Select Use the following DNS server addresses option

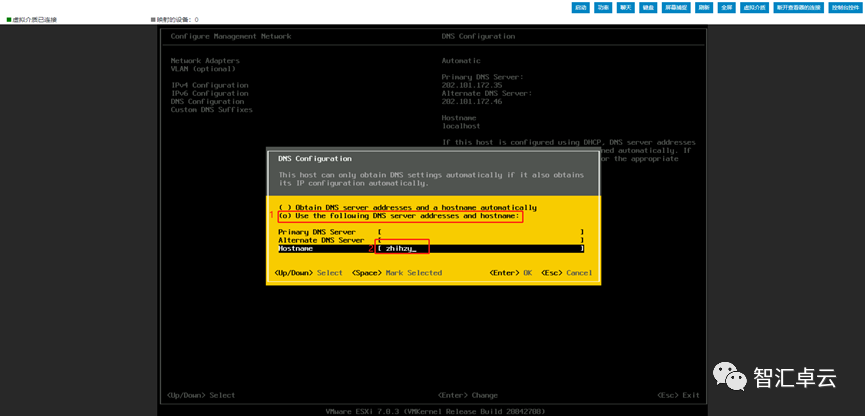(399, 216)
